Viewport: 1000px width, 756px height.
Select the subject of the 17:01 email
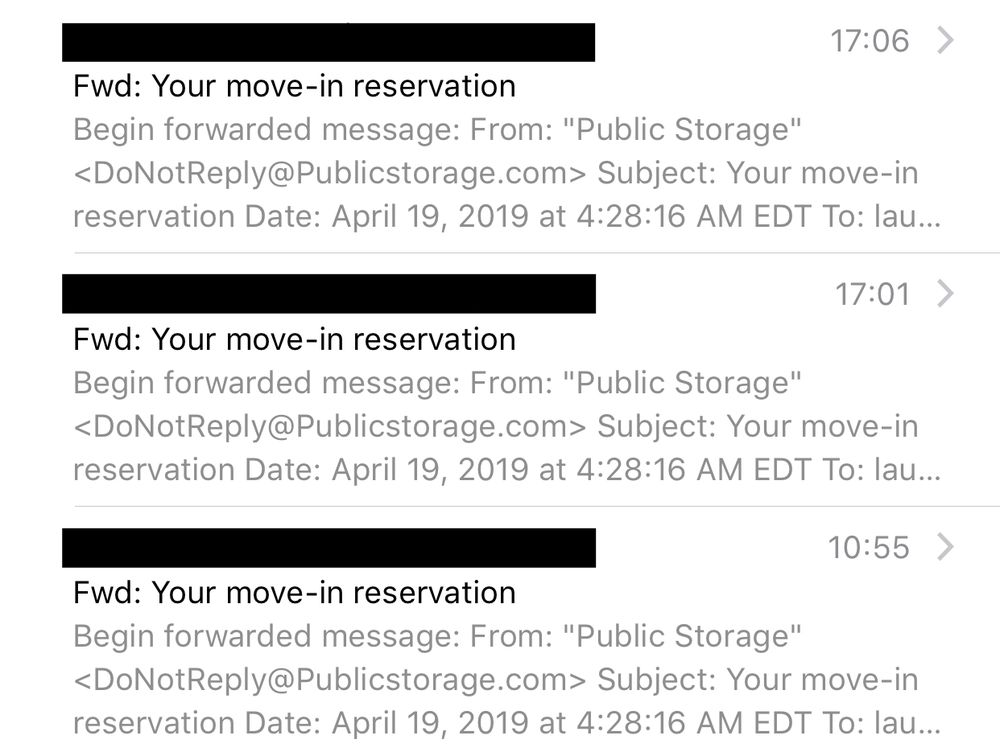pyautogui.click(x=295, y=339)
